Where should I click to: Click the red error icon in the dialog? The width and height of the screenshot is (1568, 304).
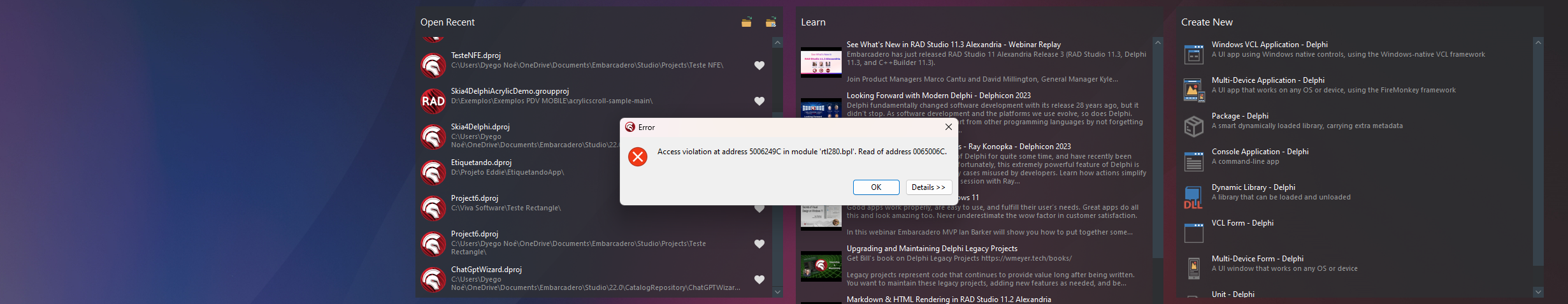638,157
